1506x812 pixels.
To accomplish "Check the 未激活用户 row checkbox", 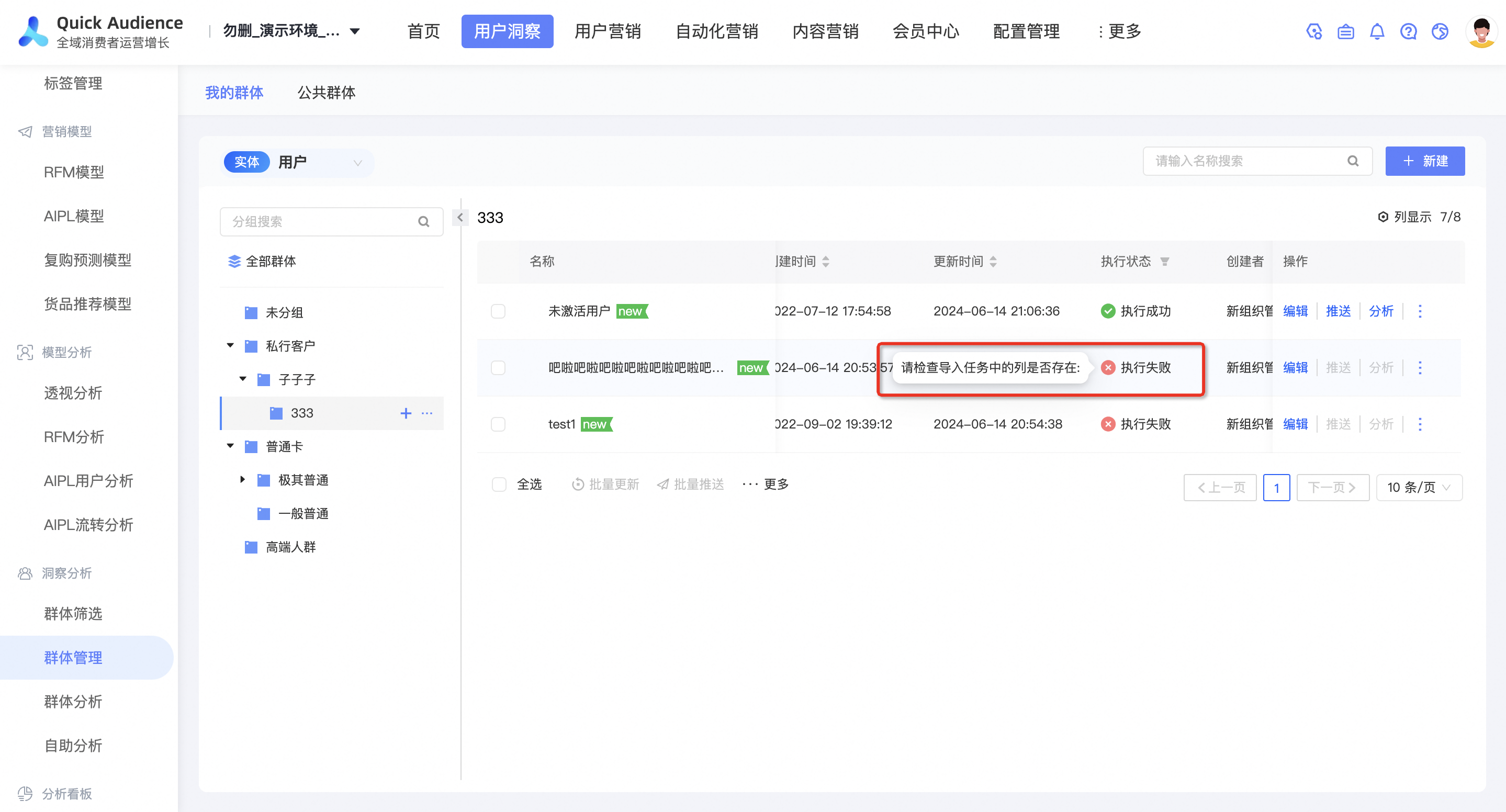I will (498, 311).
